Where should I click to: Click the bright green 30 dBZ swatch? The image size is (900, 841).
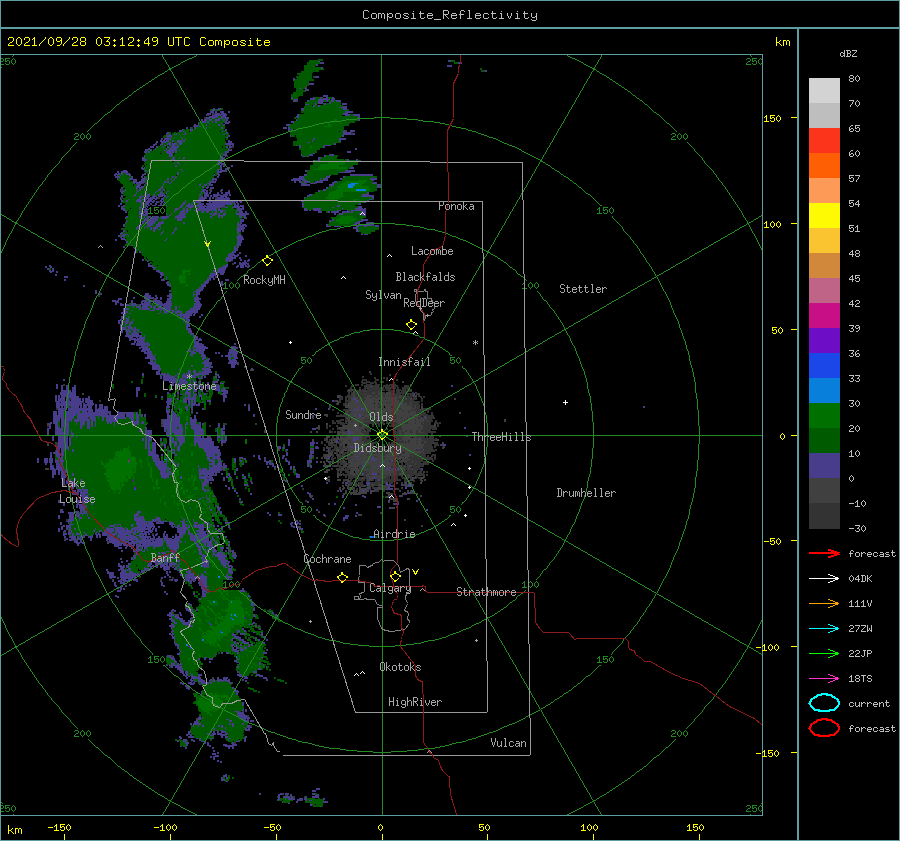point(824,415)
